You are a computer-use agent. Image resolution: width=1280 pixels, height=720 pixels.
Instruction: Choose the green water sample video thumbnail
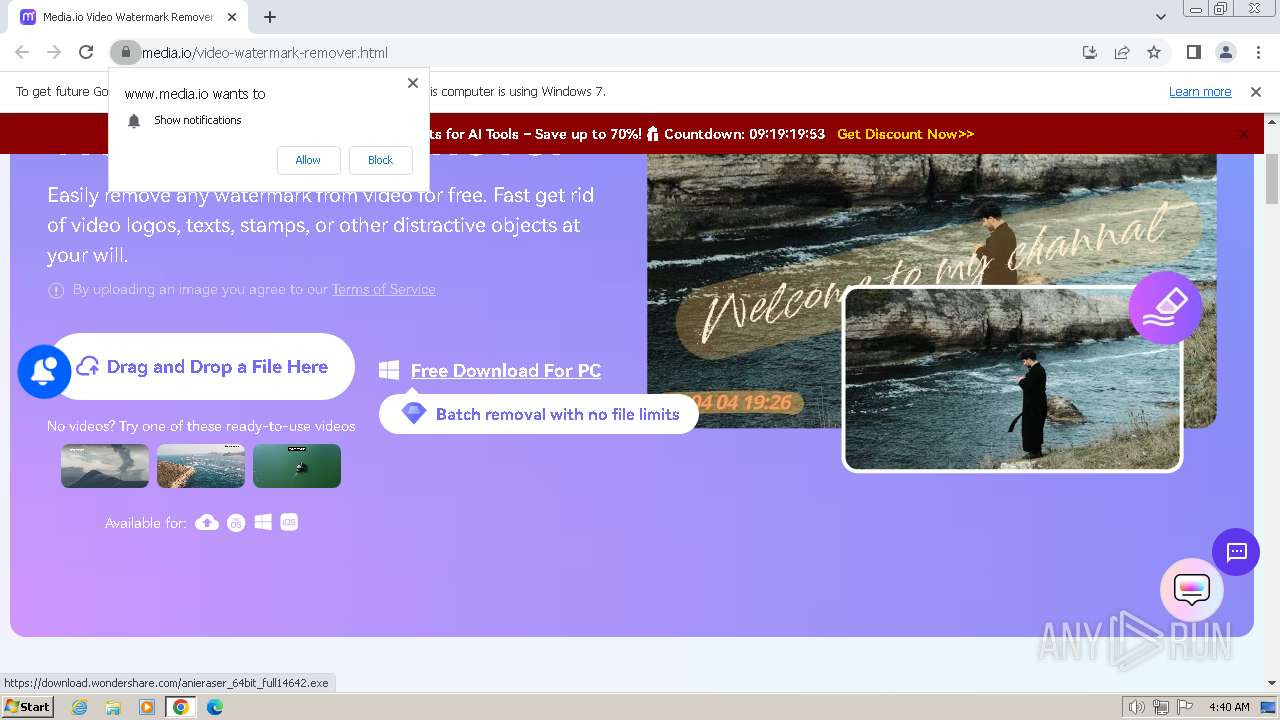[297, 466]
